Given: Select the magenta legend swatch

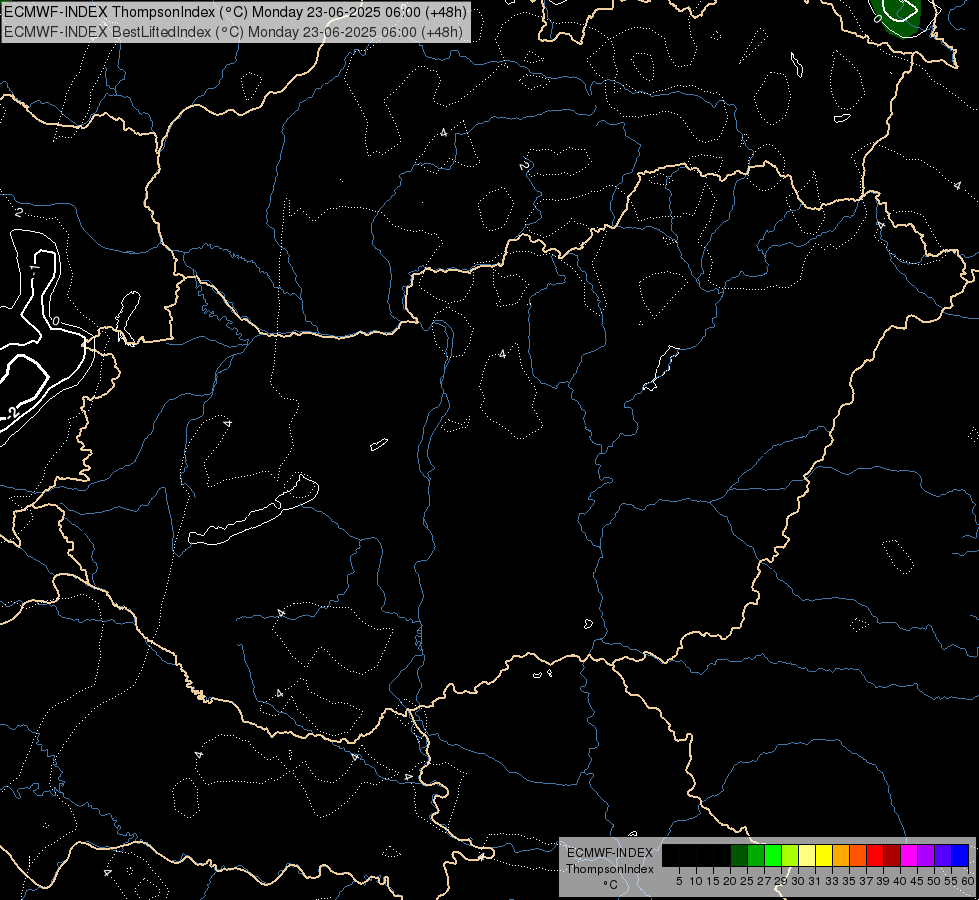Looking at the screenshot, I should tap(910, 855).
